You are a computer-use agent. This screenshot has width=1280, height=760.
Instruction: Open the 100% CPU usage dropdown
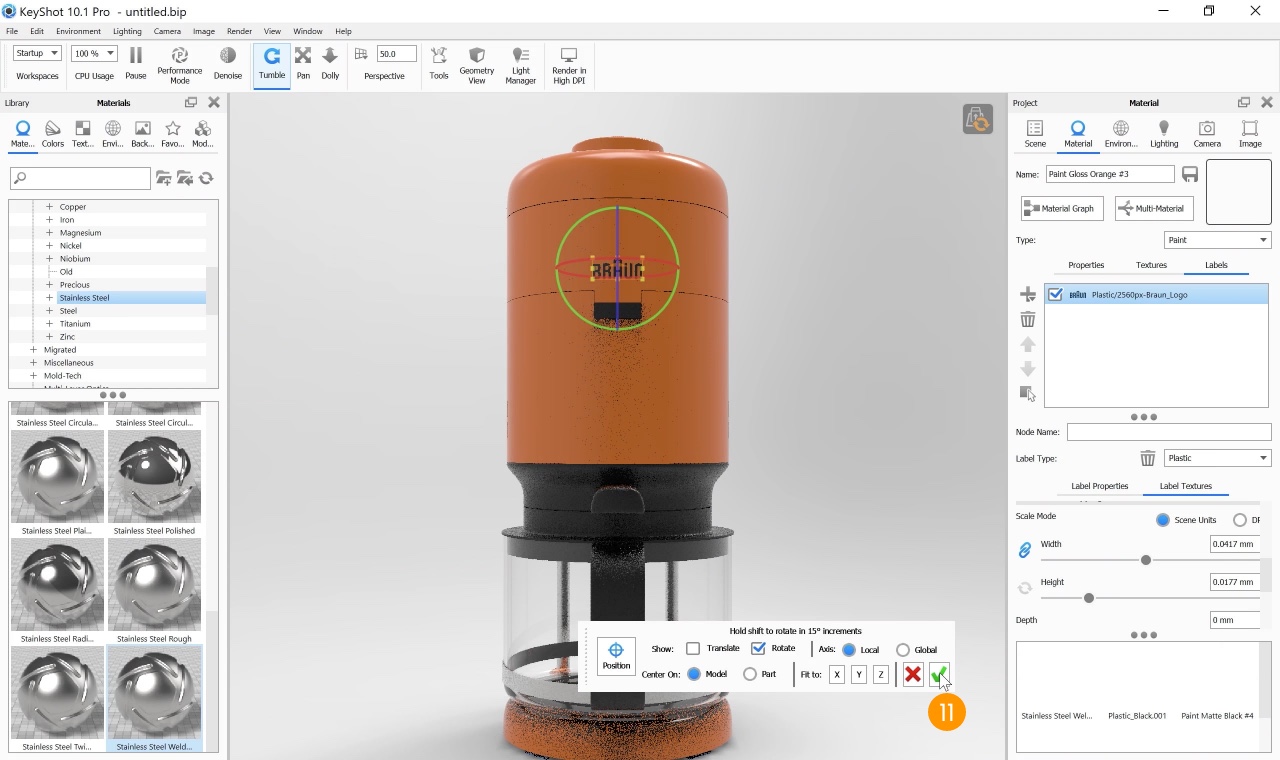(x=95, y=53)
